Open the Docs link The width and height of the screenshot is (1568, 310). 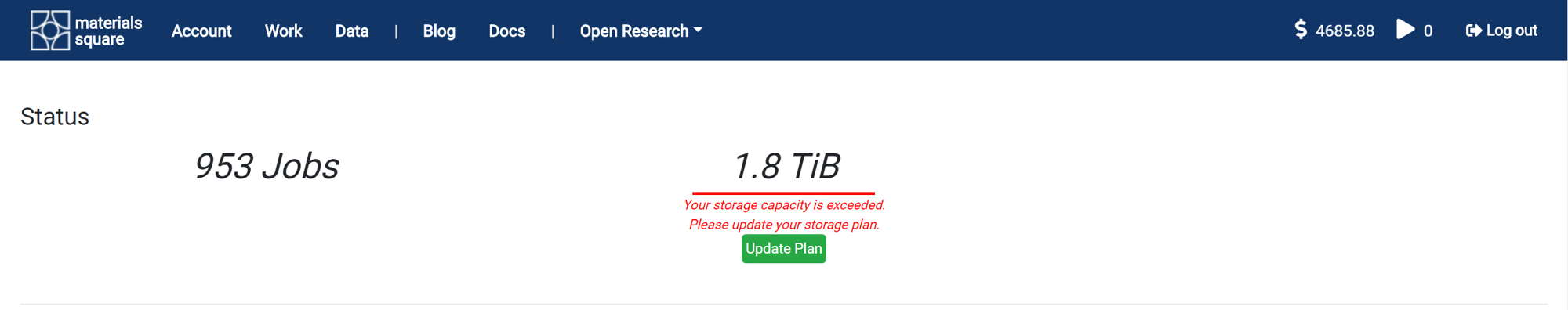coord(507,31)
